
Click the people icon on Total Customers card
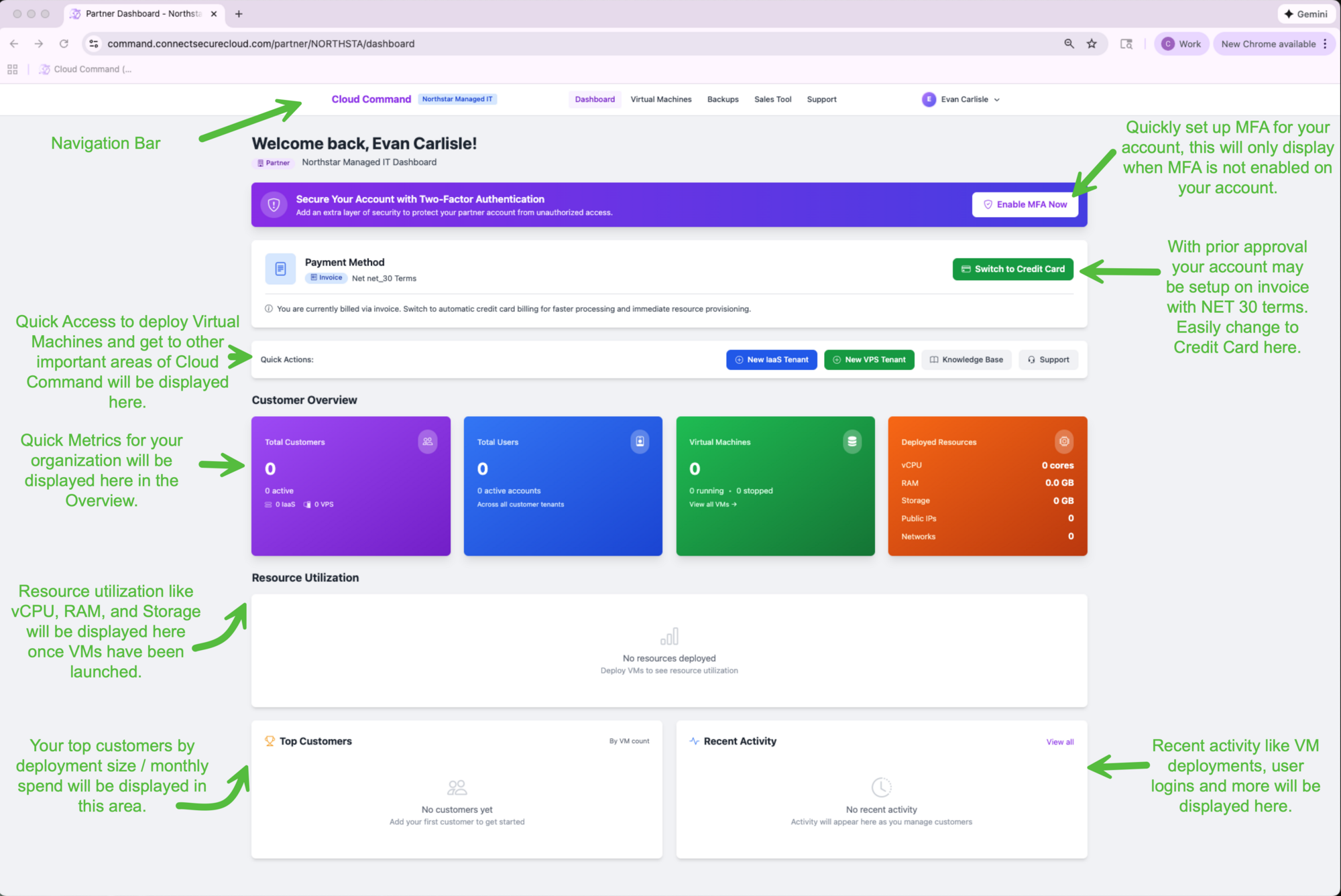pyautogui.click(x=428, y=442)
